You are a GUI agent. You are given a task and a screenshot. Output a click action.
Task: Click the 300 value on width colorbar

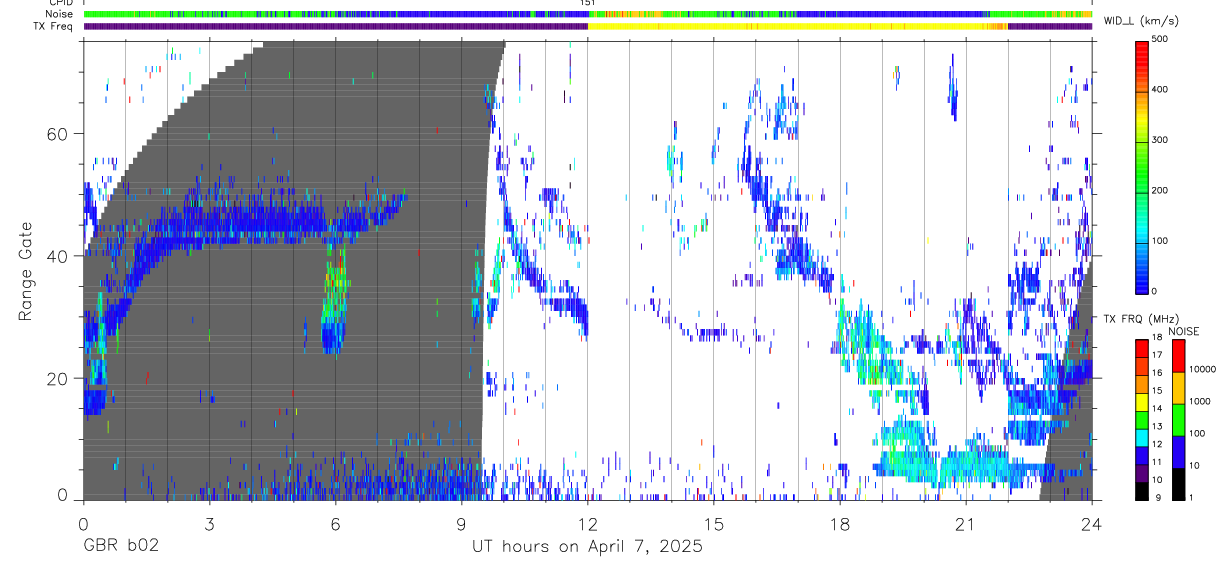click(x=1161, y=140)
